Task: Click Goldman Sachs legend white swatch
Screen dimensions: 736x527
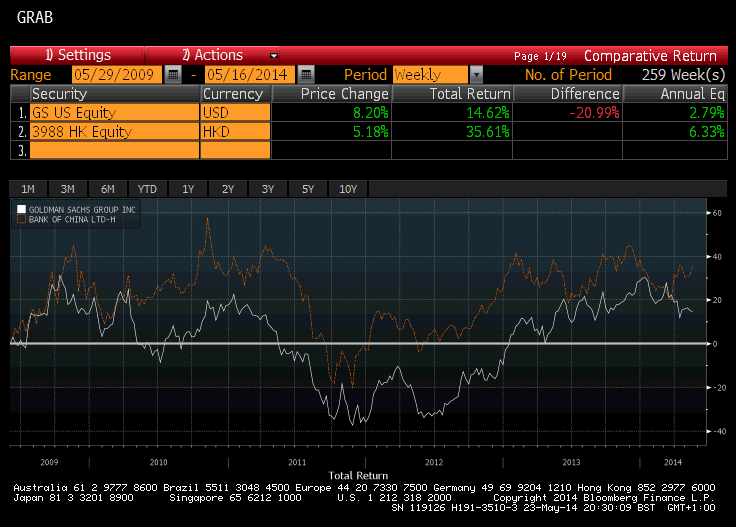Action: point(20,209)
